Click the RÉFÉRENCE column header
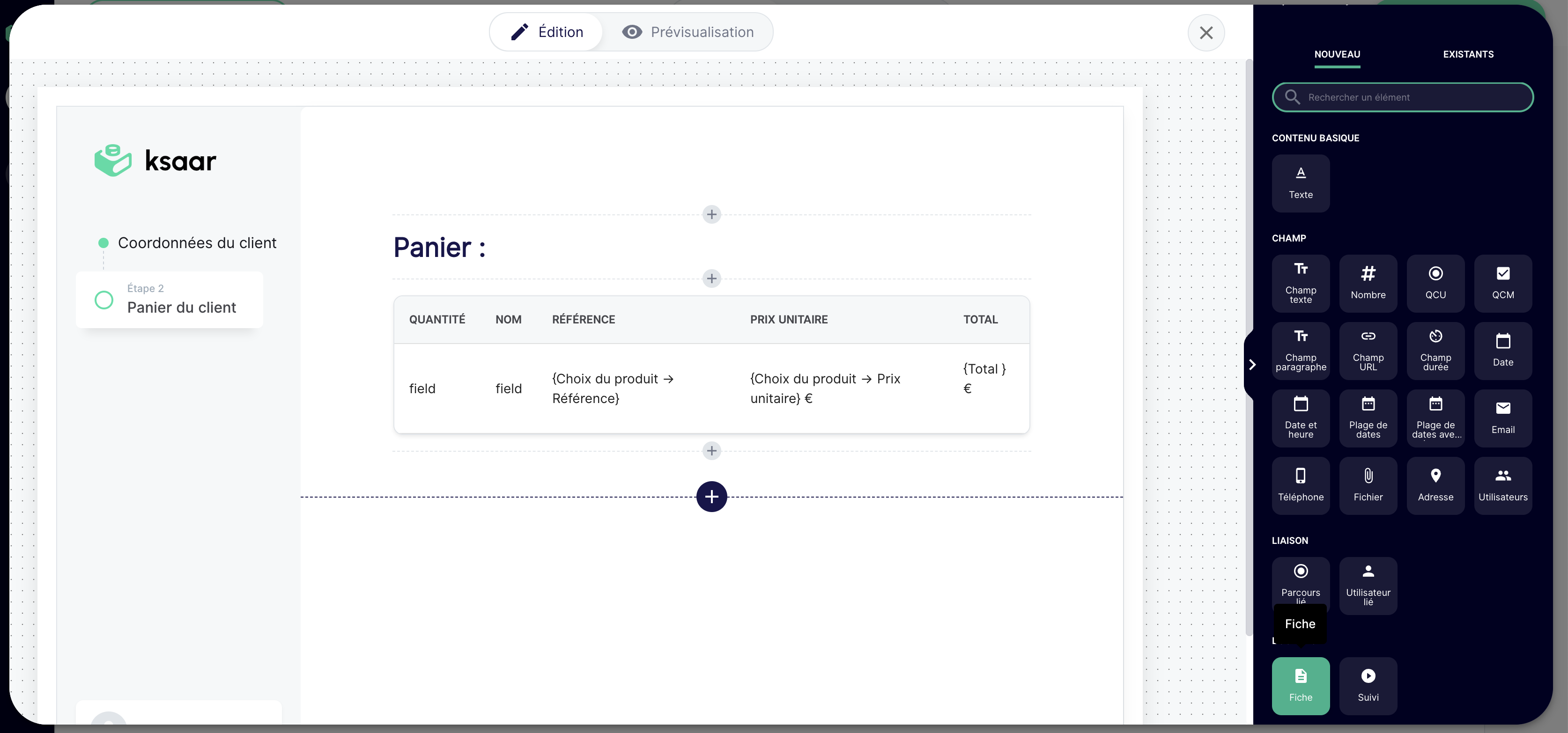This screenshot has height=733, width=1568. point(583,319)
